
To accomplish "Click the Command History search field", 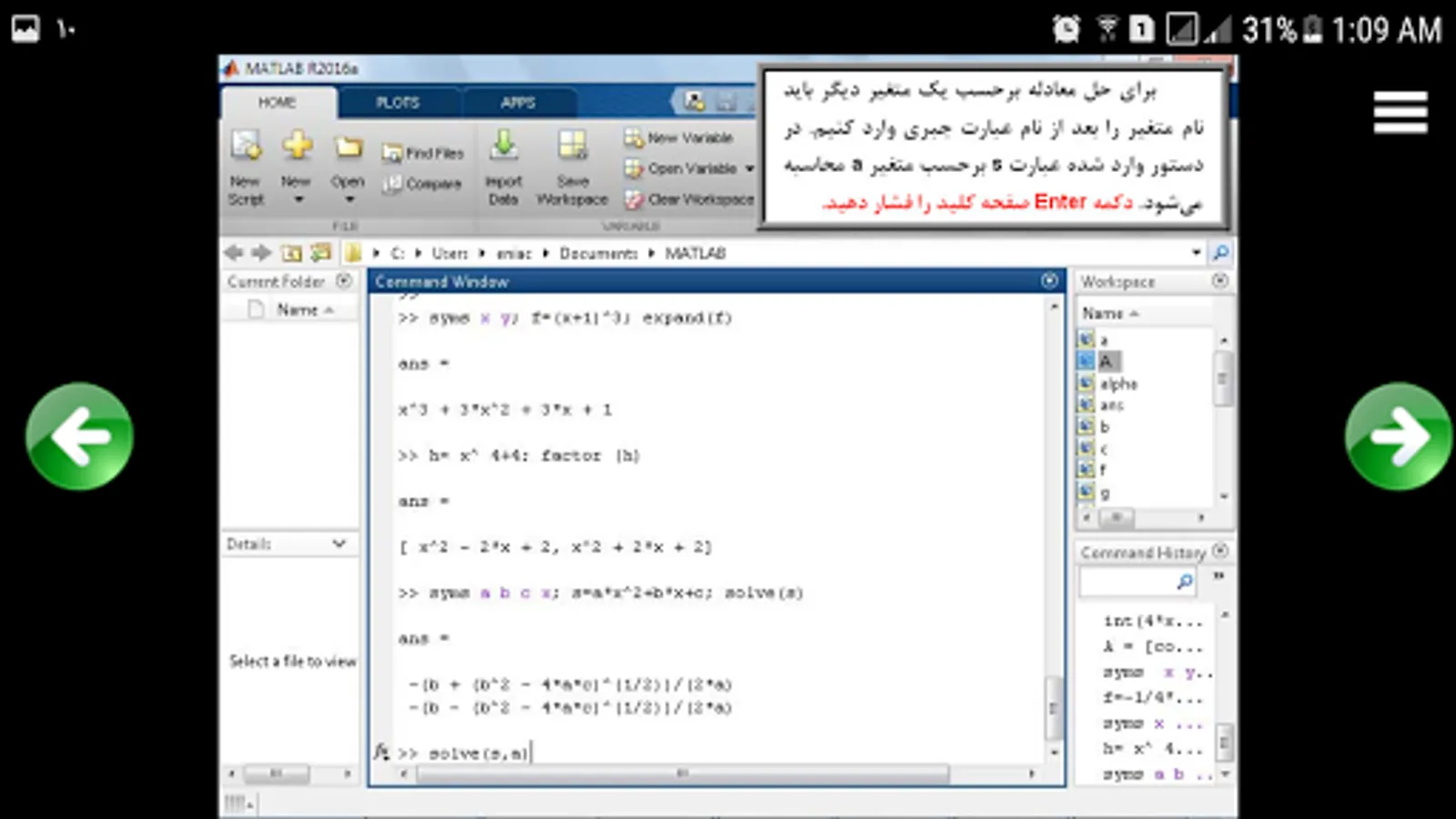I will pyautogui.click(x=1137, y=581).
